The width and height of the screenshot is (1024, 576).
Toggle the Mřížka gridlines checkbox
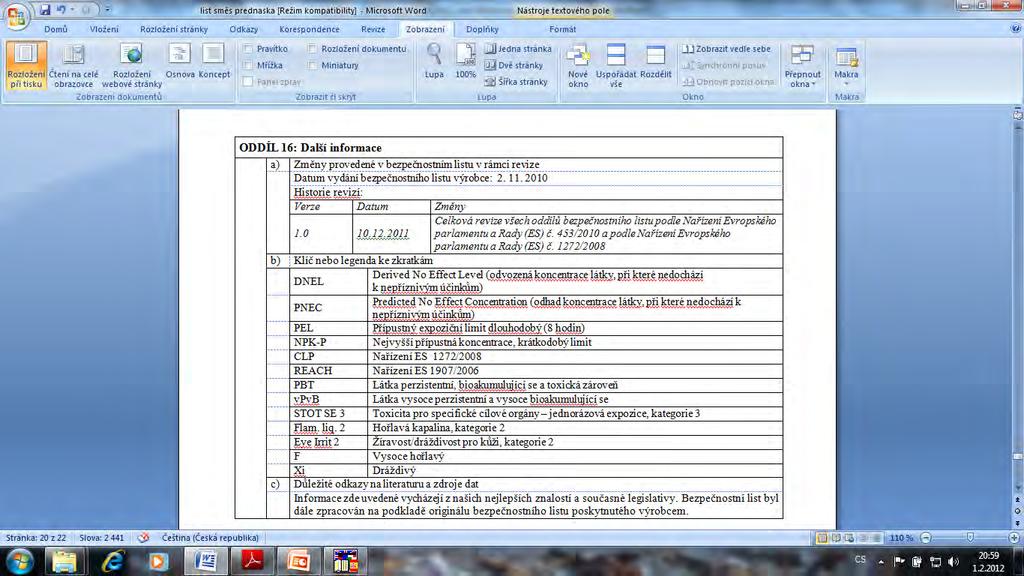[x=248, y=65]
